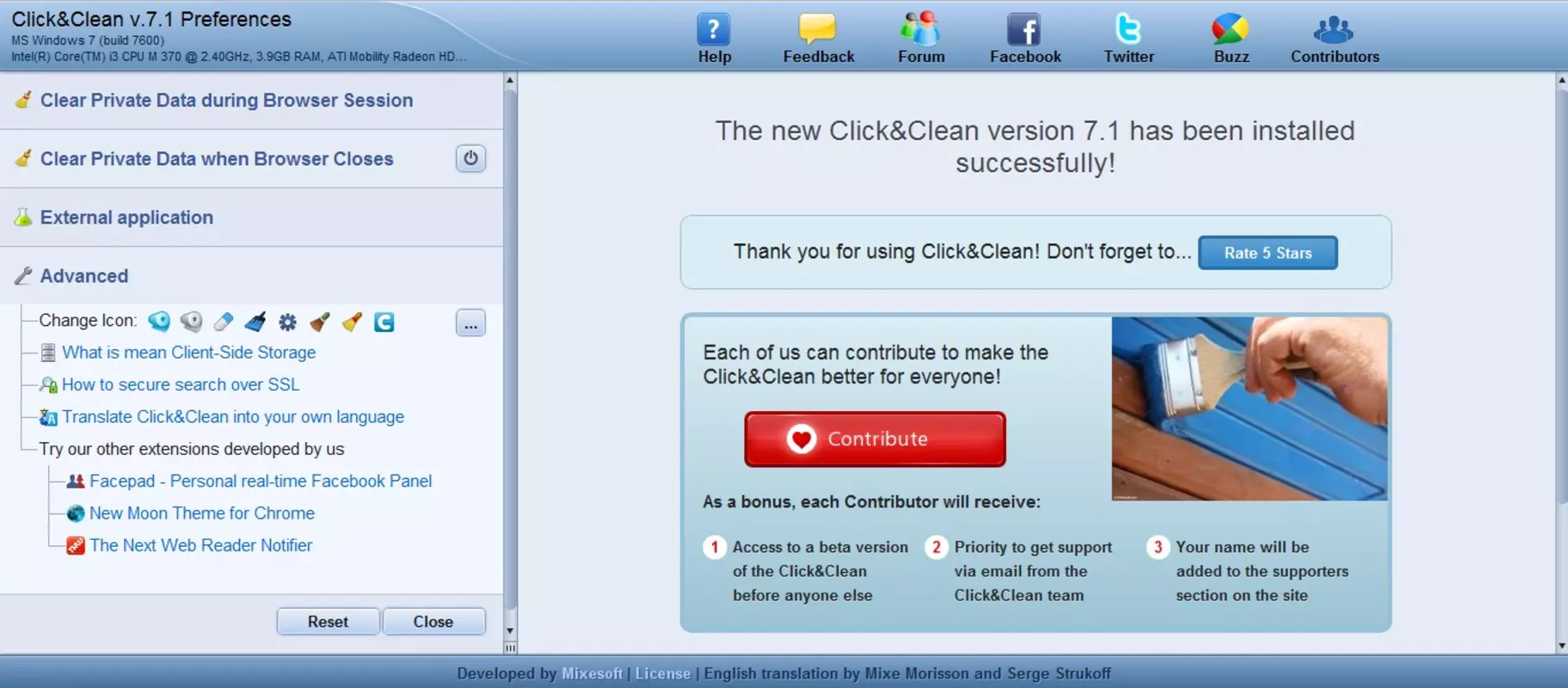1568x688 pixels.
Task: Choose the blue gear extension icon
Action: pyautogui.click(x=287, y=322)
